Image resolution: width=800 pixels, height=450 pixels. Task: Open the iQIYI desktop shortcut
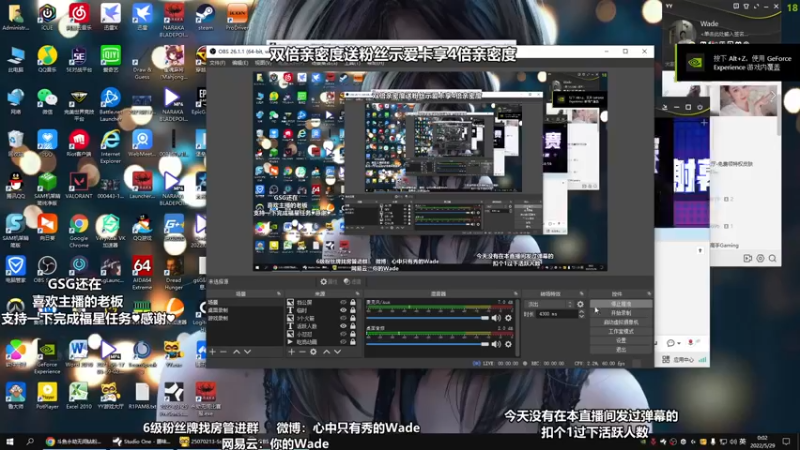click(110, 59)
